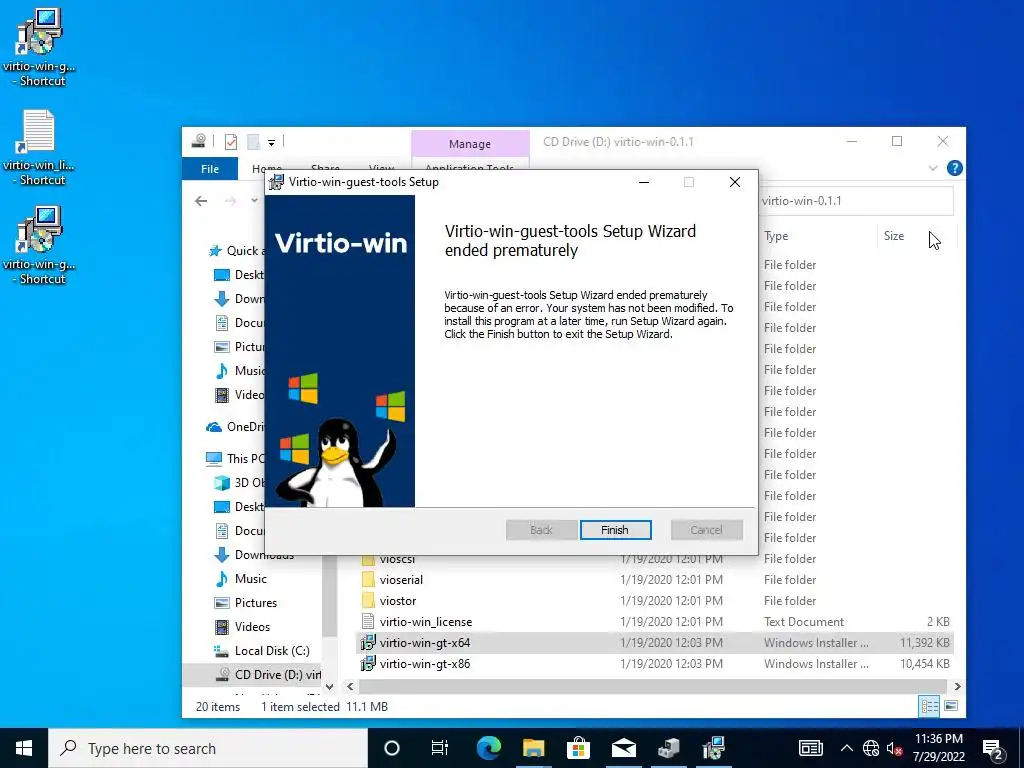Open the clock showing 11:36 PM
This screenshot has height=768, width=1024.
[x=938, y=748]
